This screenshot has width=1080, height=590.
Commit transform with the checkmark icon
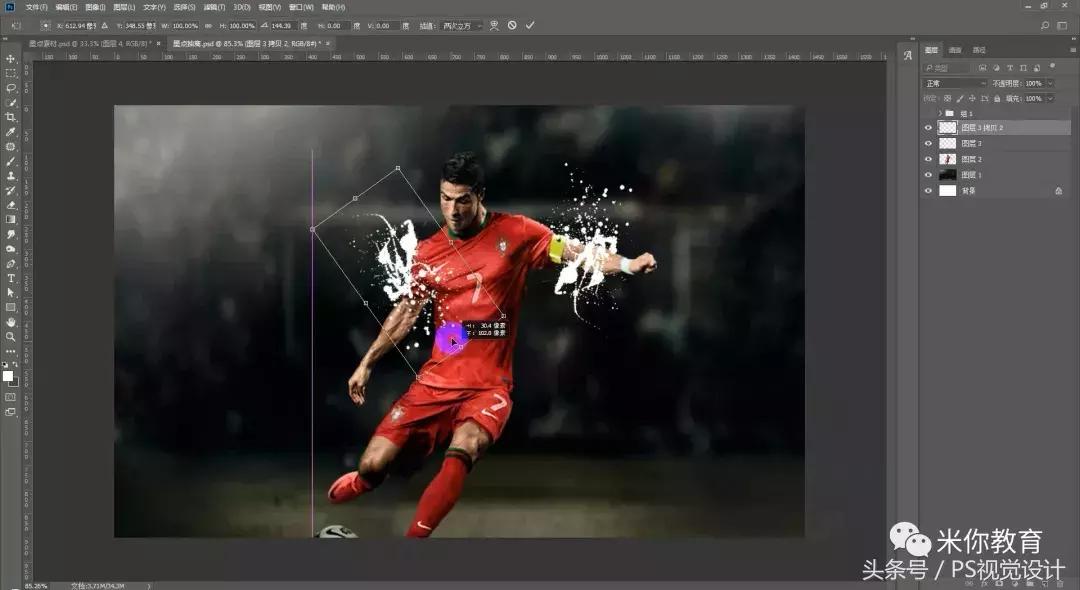[530, 25]
